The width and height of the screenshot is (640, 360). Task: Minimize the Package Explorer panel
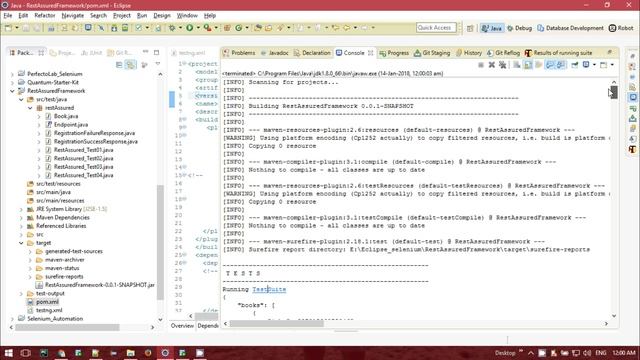[146, 52]
